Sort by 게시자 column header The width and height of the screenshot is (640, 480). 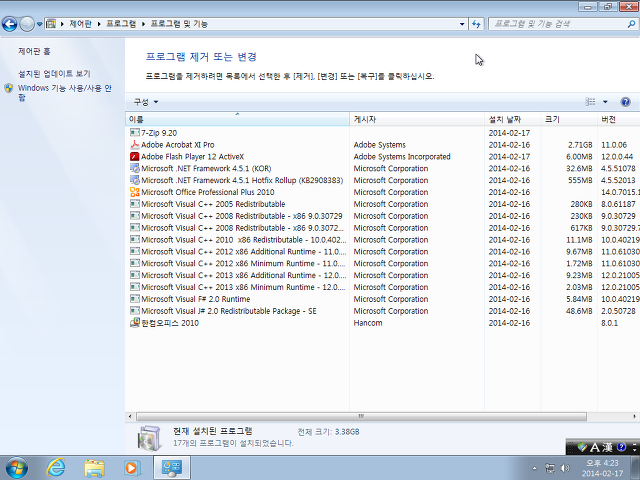point(417,119)
